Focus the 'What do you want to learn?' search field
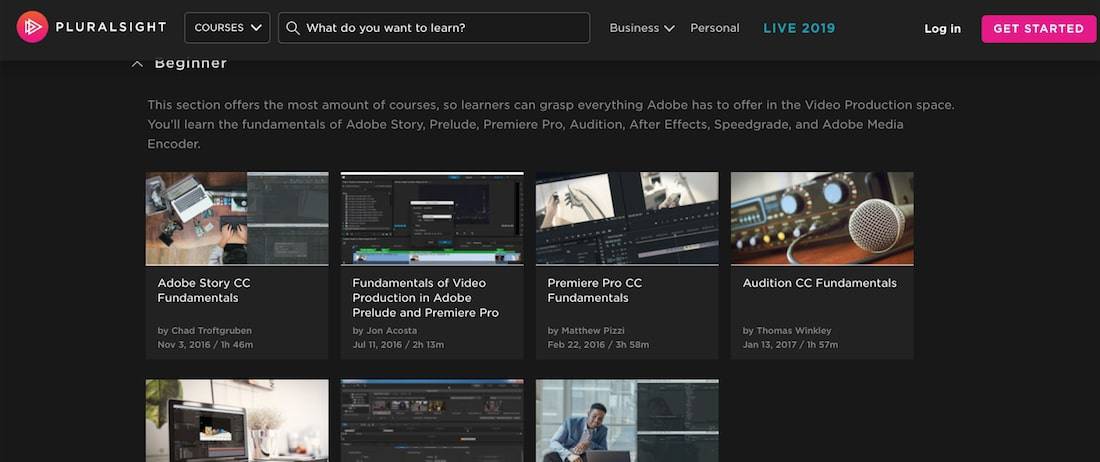 click(434, 28)
